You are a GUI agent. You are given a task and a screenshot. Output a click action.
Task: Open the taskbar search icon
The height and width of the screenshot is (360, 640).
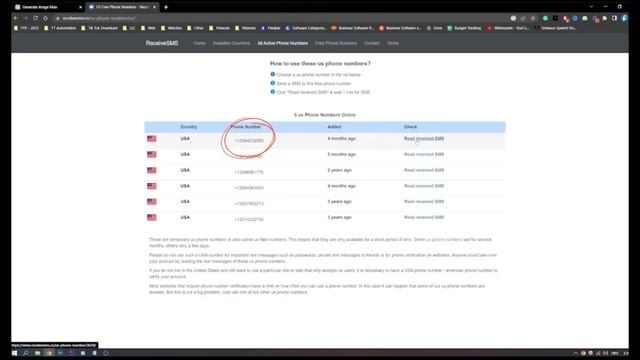(x=26, y=353)
